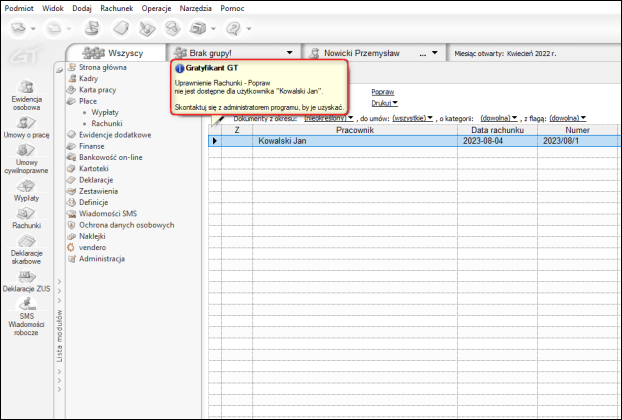Select Administracja in module tree
The image size is (622, 420).
(102, 259)
